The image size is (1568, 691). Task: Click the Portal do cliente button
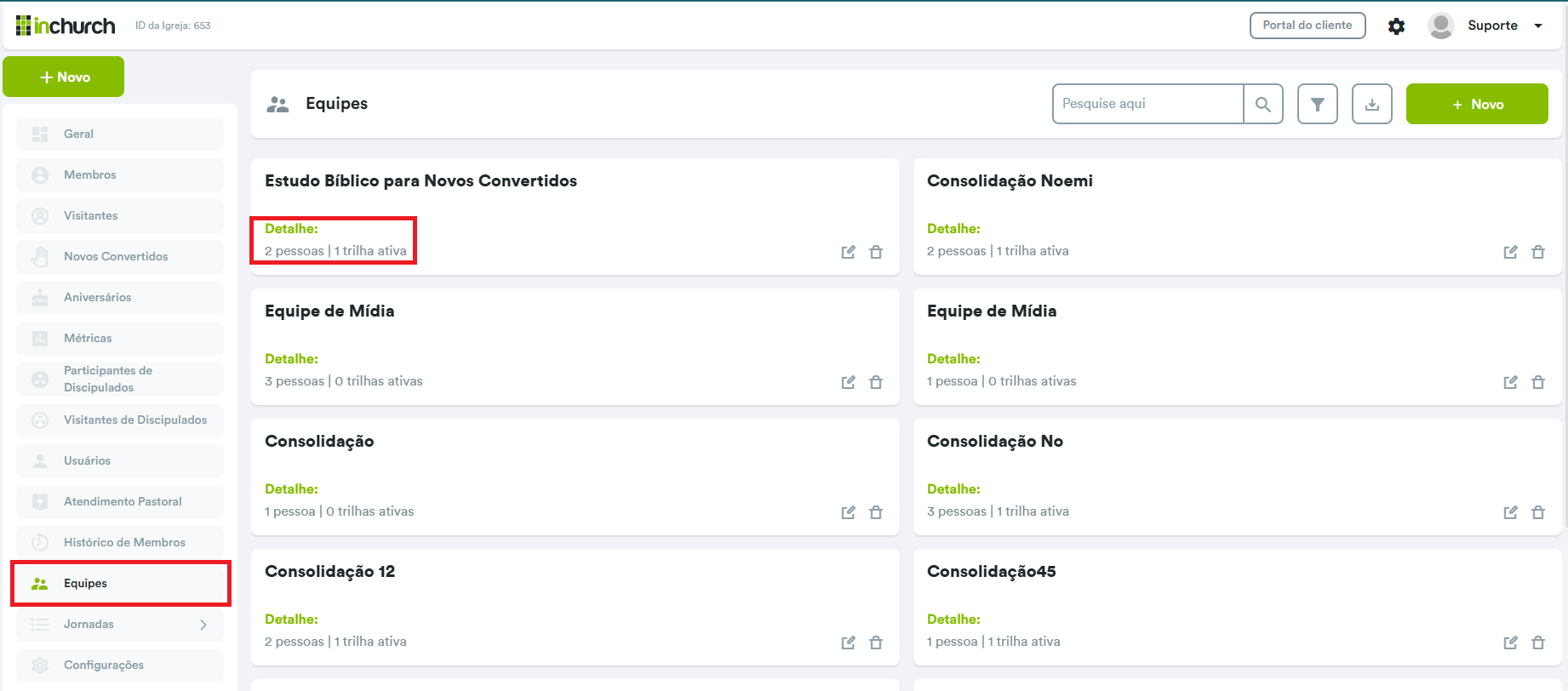tap(1307, 26)
